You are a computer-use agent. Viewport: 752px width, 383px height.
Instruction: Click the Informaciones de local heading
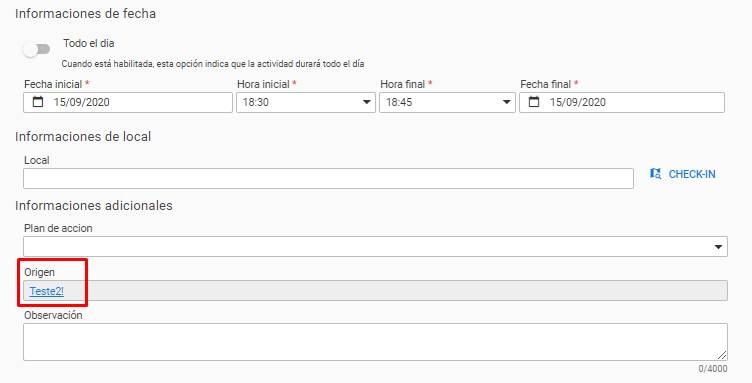click(x=83, y=137)
